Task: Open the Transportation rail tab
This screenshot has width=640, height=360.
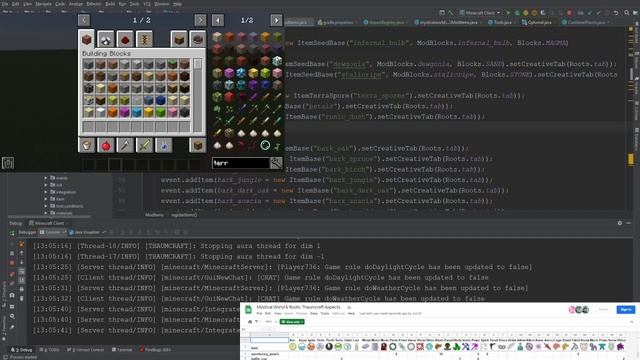Action: tap(144, 40)
